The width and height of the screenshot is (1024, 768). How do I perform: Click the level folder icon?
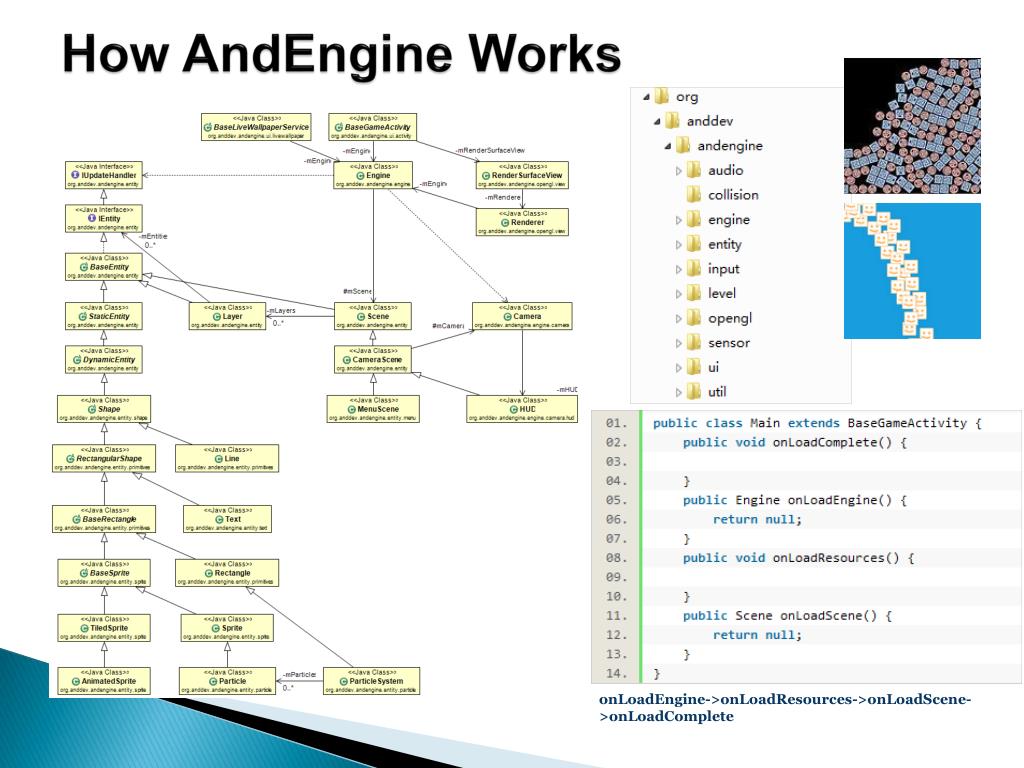click(x=694, y=293)
